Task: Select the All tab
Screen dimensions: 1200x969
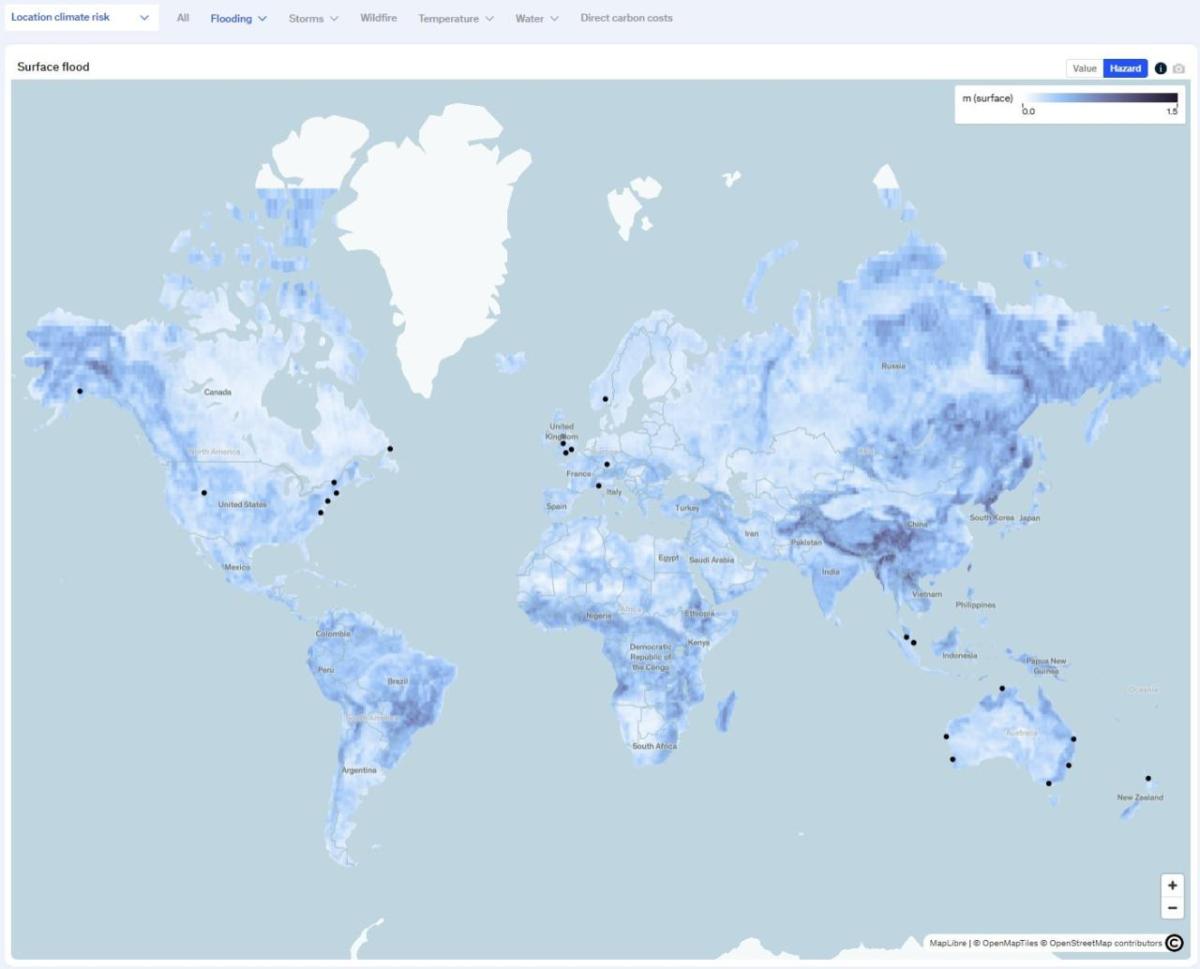Action: pos(181,18)
